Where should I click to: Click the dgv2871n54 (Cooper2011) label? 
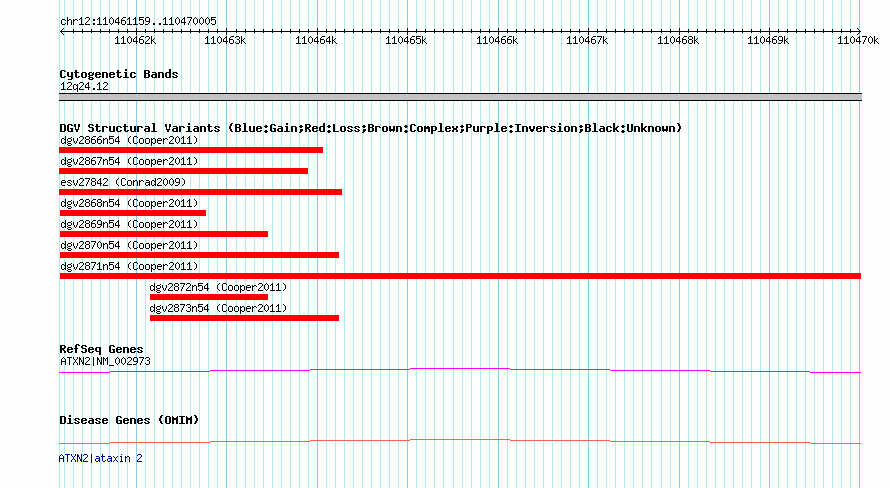129,266
